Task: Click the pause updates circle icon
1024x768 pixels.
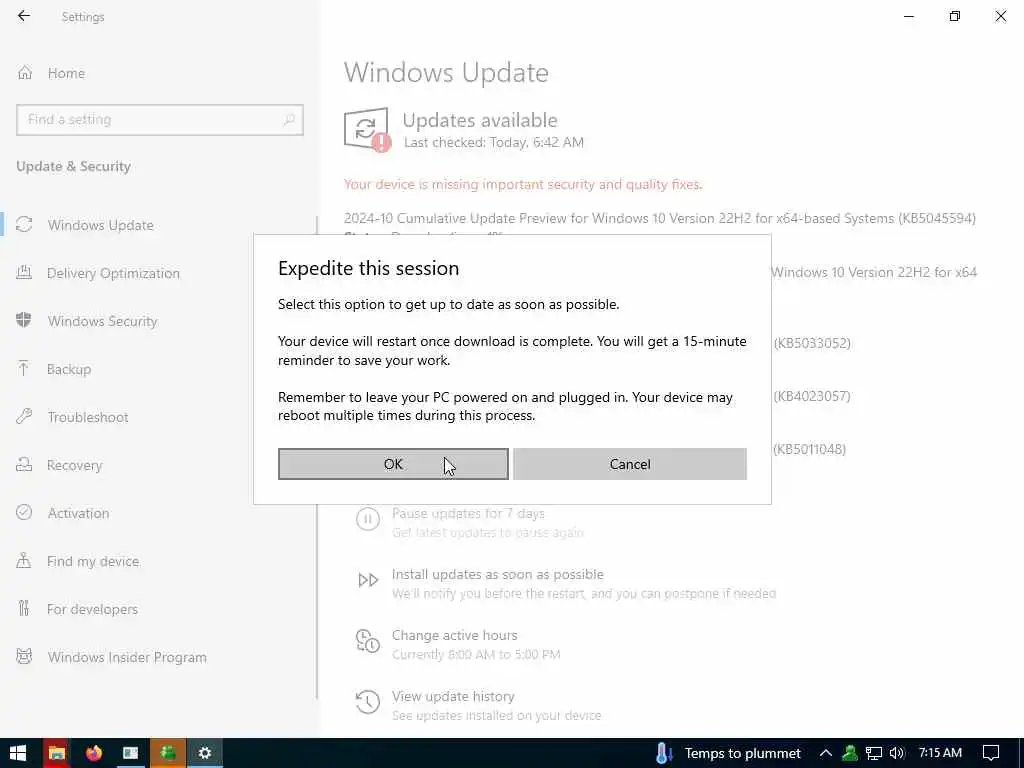Action: click(368, 519)
